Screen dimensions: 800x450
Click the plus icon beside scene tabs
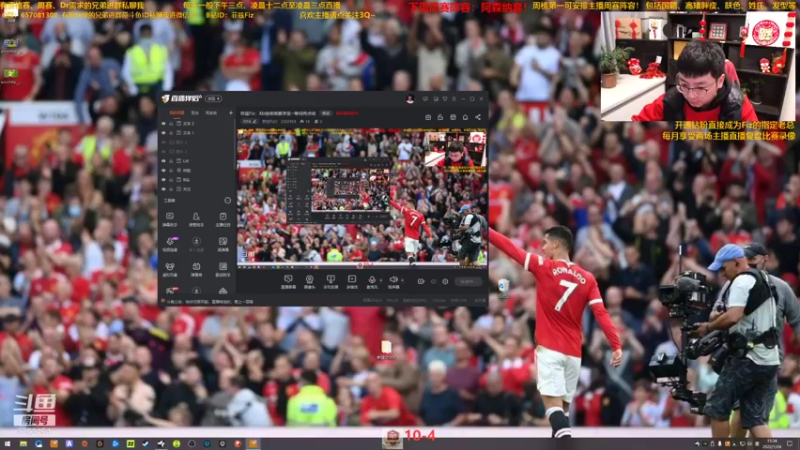pyautogui.click(x=231, y=113)
